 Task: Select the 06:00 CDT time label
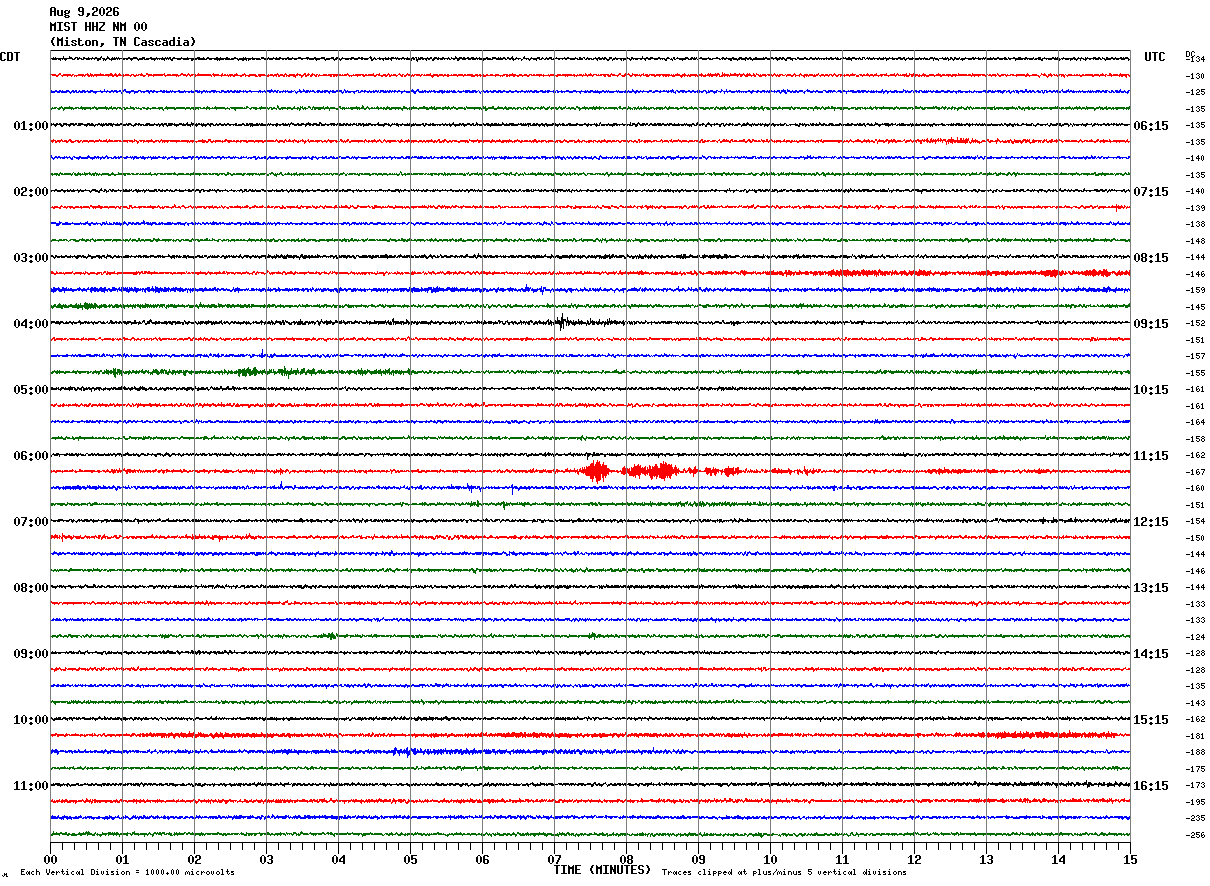tap(30, 456)
